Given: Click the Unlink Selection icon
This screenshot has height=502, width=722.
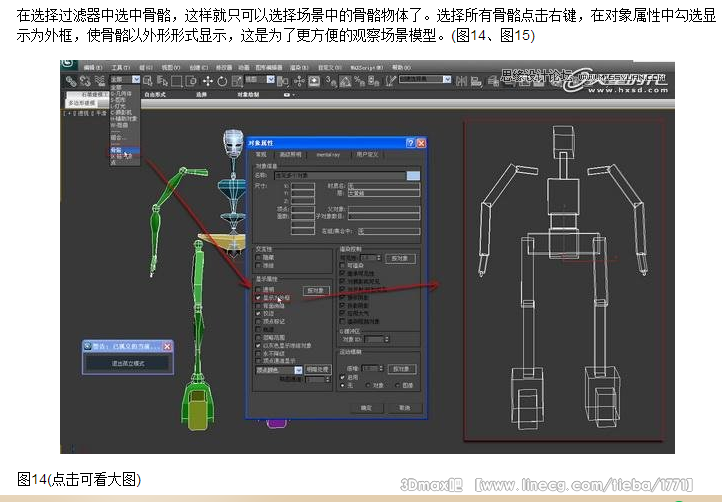Looking at the screenshot, I should (85, 82).
